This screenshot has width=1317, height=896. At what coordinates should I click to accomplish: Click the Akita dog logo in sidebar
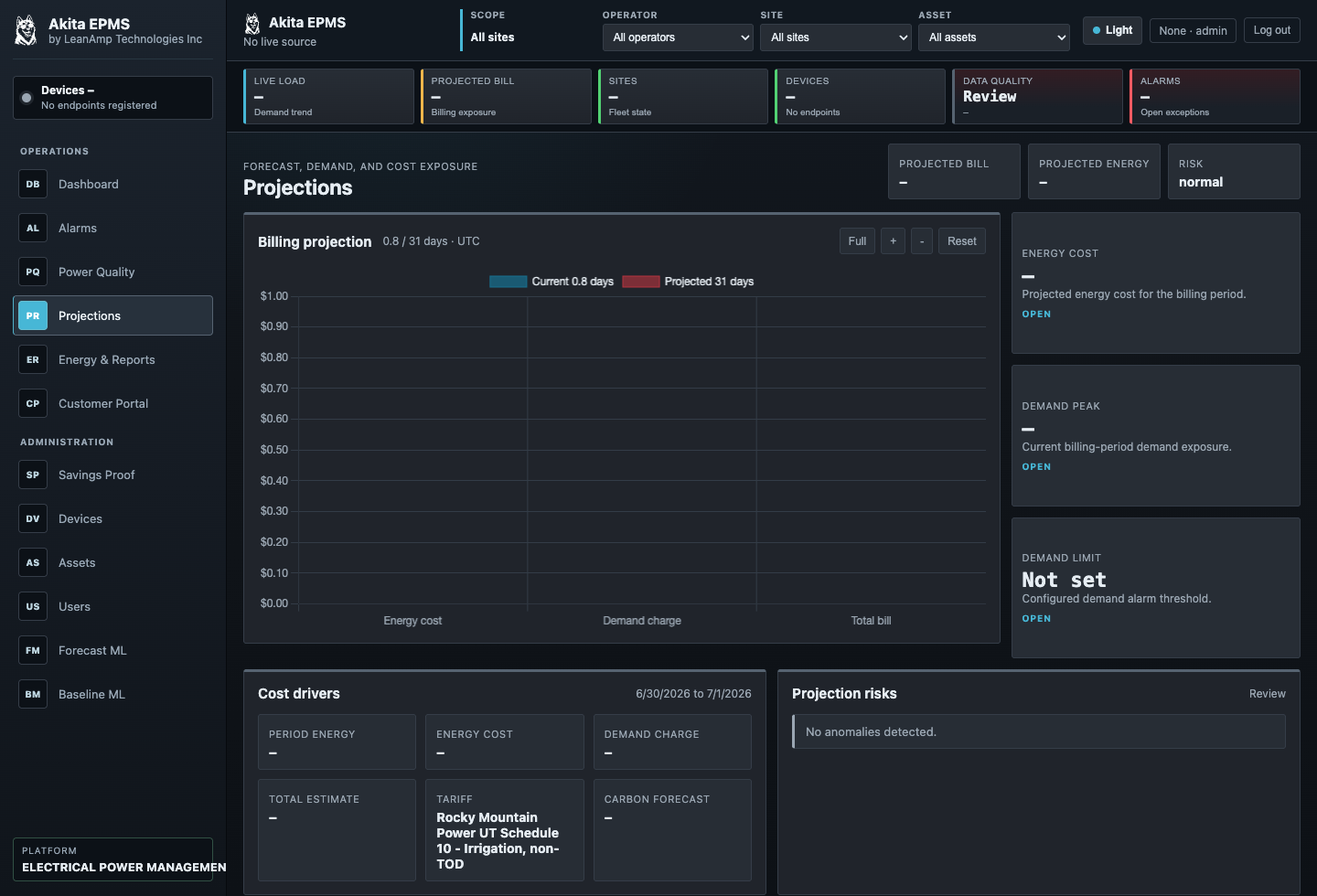(x=27, y=30)
